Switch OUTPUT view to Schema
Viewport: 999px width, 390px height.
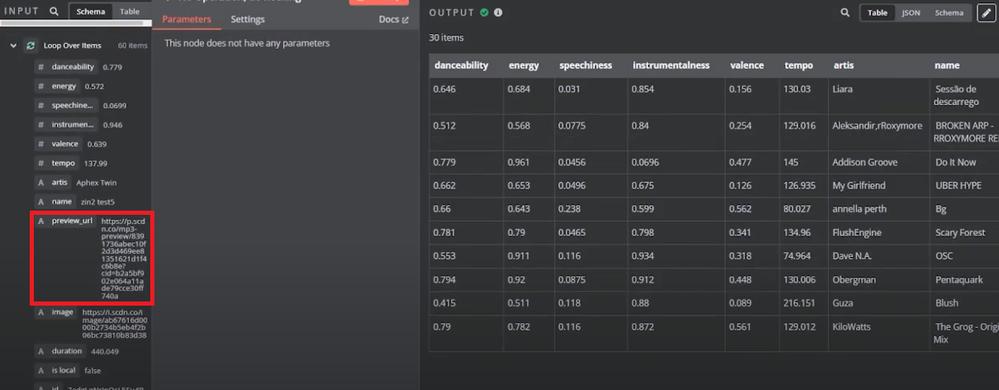click(949, 13)
